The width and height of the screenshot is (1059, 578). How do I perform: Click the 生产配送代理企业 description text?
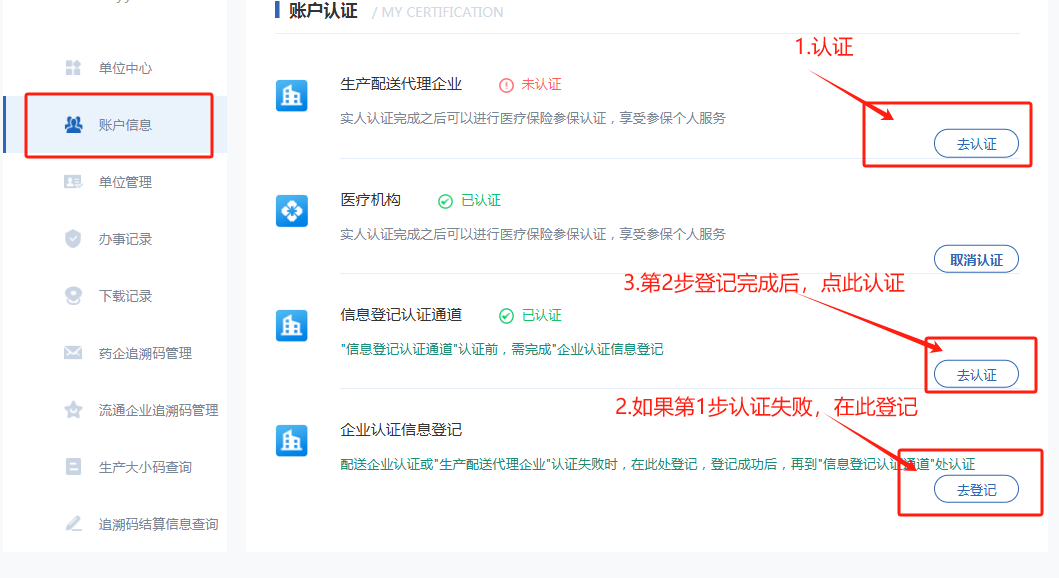click(532, 118)
